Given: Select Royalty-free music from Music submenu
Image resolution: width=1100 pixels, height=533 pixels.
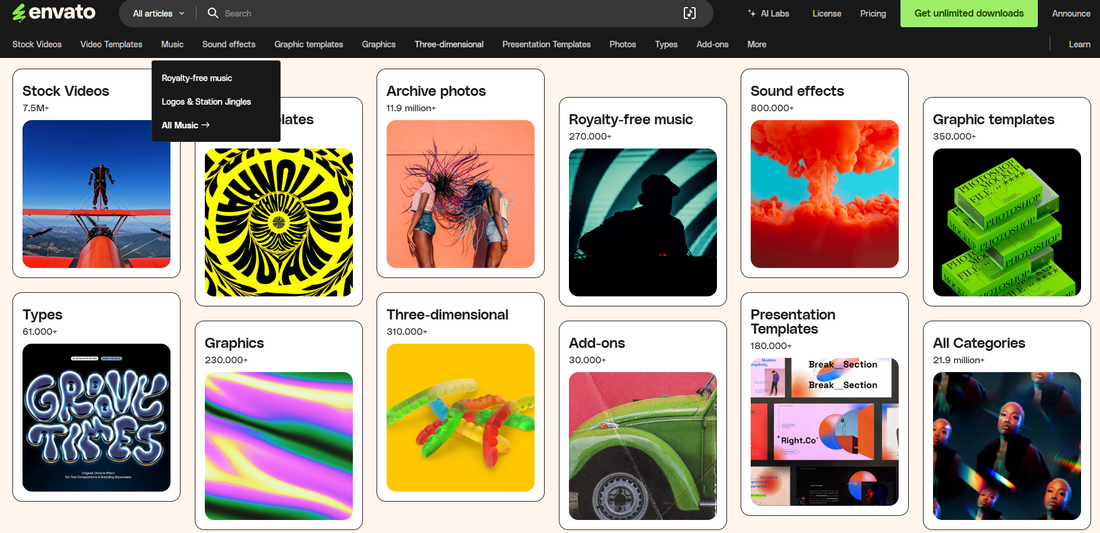Looking at the screenshot, I should tap(197, 78).
